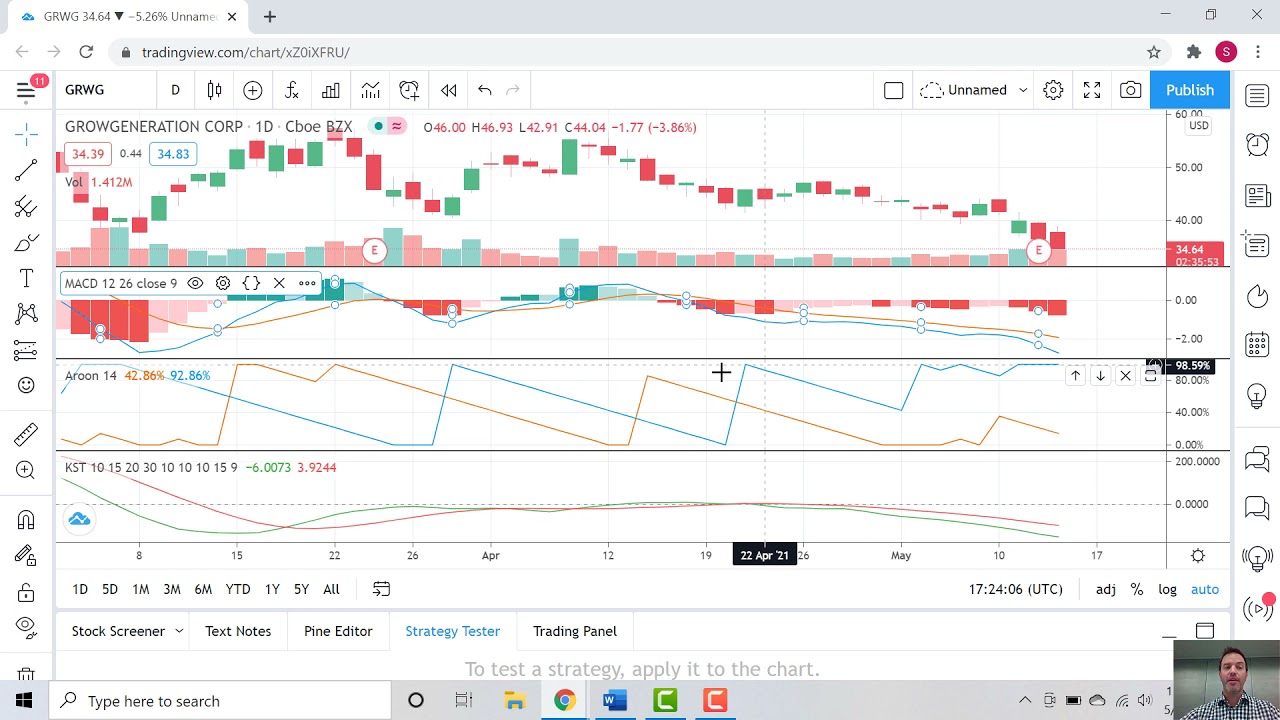Screen dimensions: 1280x720
Task: Select the zoom in tool
Action: point(26,470)
